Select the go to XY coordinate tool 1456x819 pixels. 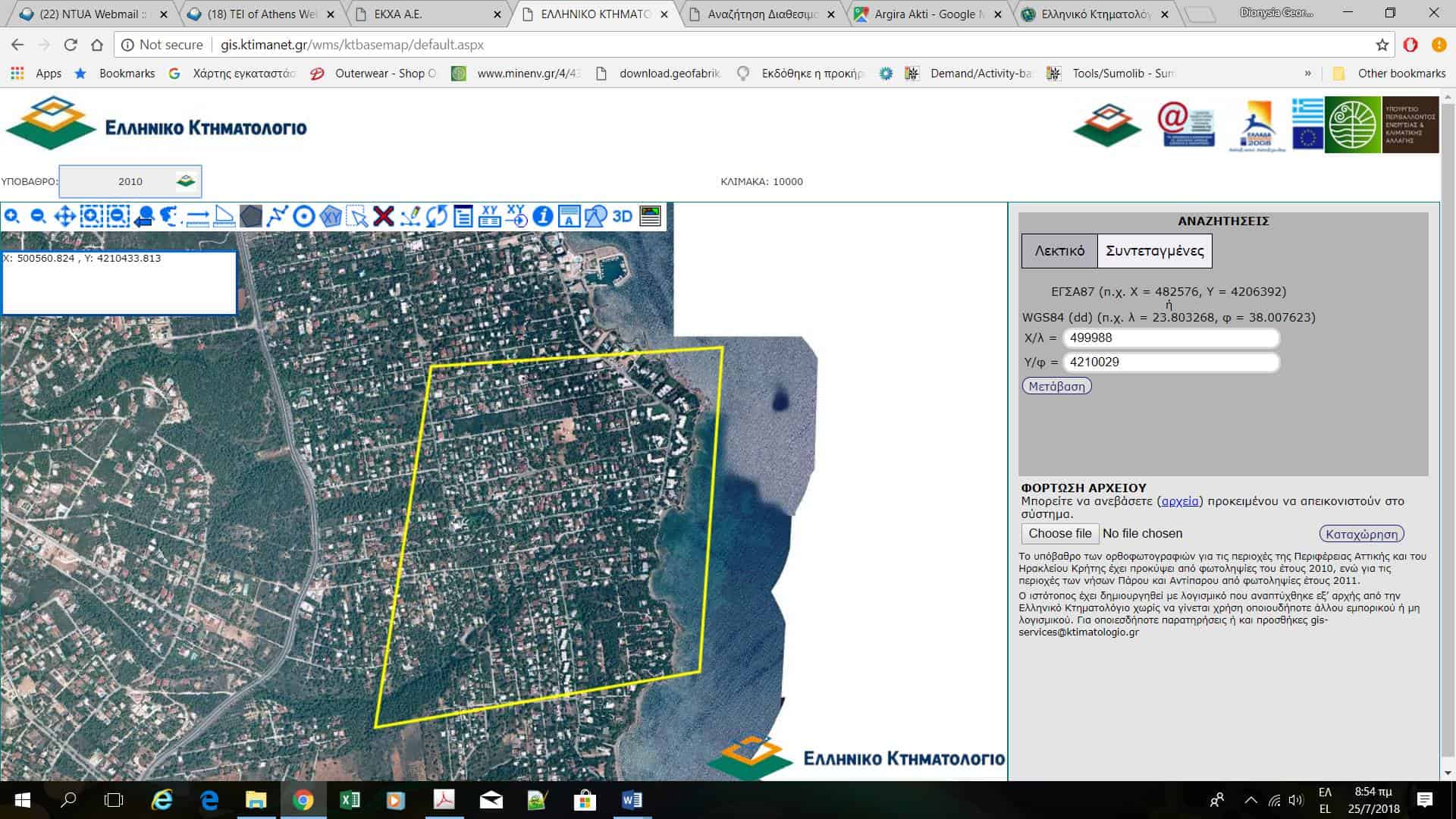[516, 217]
